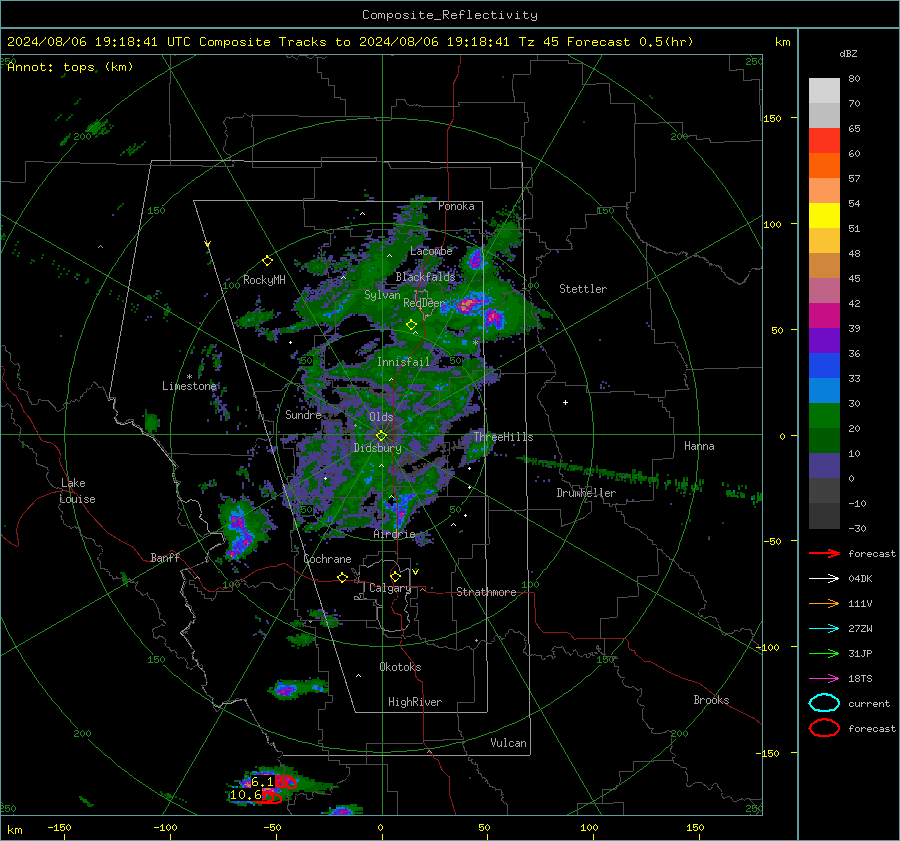Click the Hanna city label

pyautogui.click(x=699, y=446)
